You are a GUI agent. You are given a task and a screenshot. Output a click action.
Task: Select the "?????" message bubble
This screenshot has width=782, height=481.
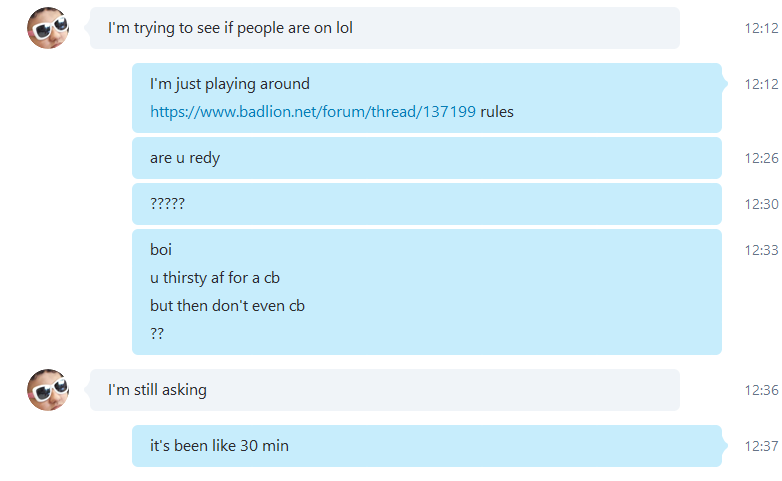tap(427, 204)
